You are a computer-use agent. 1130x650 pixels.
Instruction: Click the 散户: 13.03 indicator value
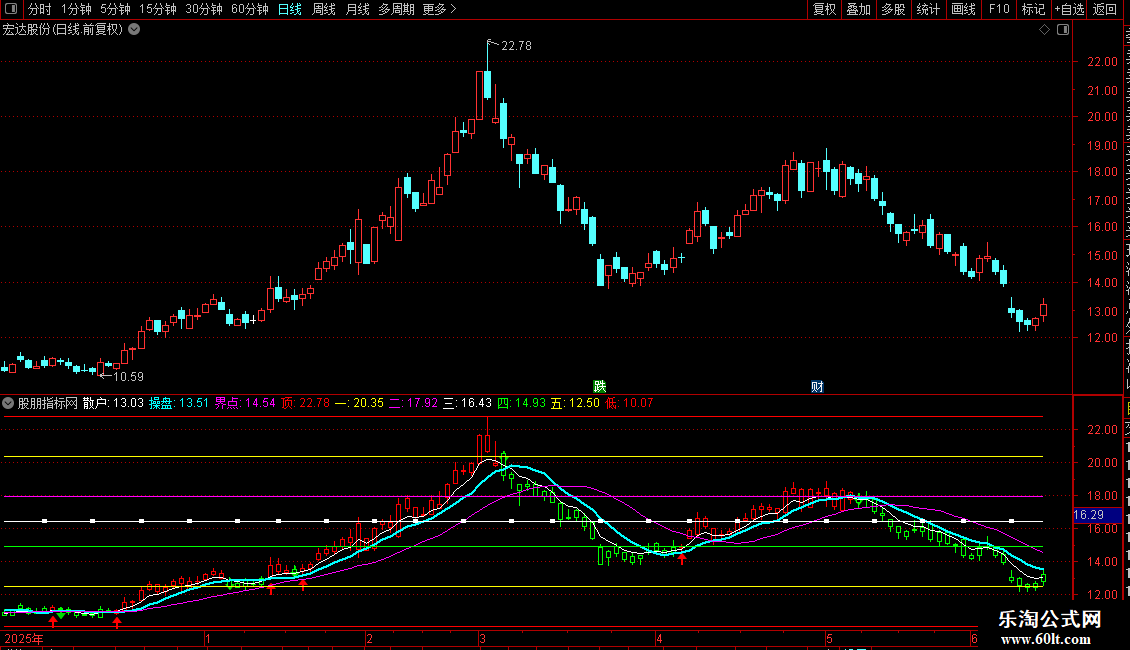tap(113, 404)
